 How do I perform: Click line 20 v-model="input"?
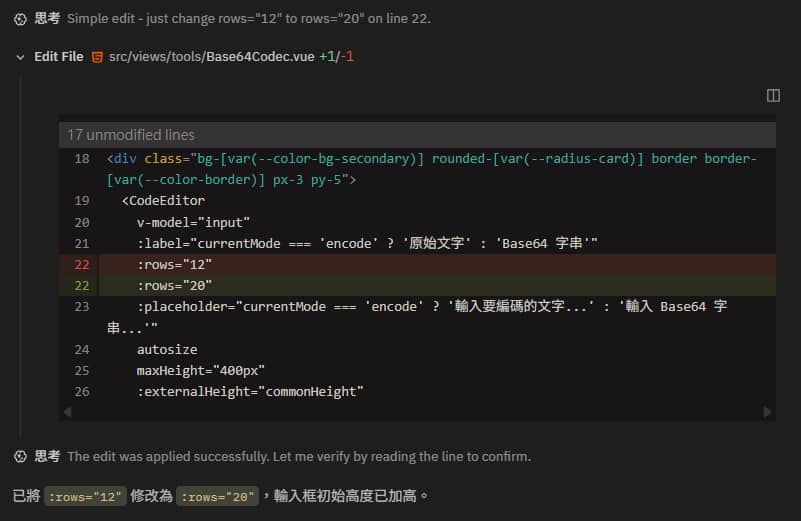pos(193,223)
